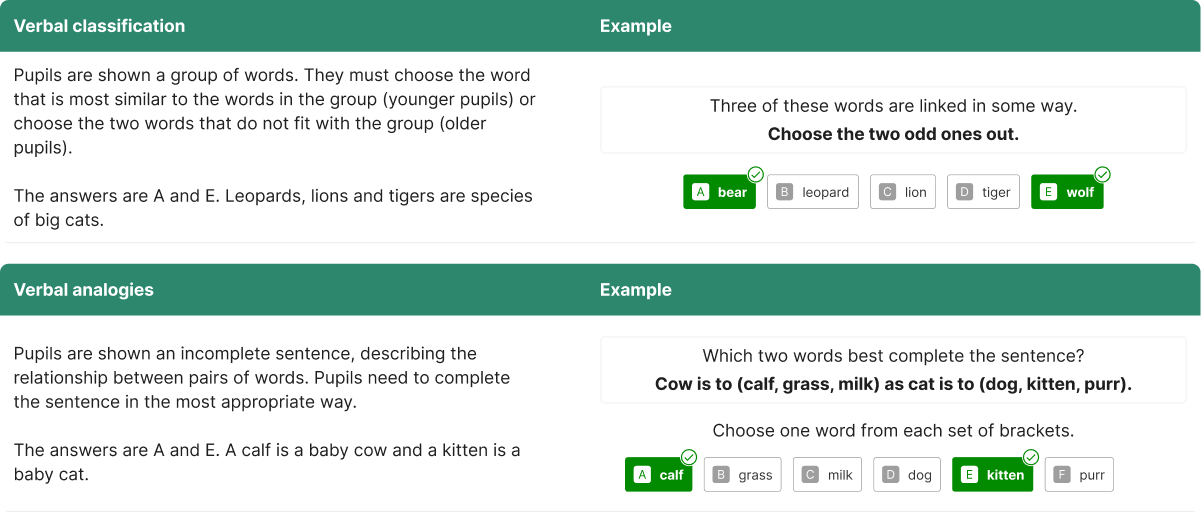This screenshot has width=1201, height=512.
Task: Click the green checkmark on bear
Action: 756,174
